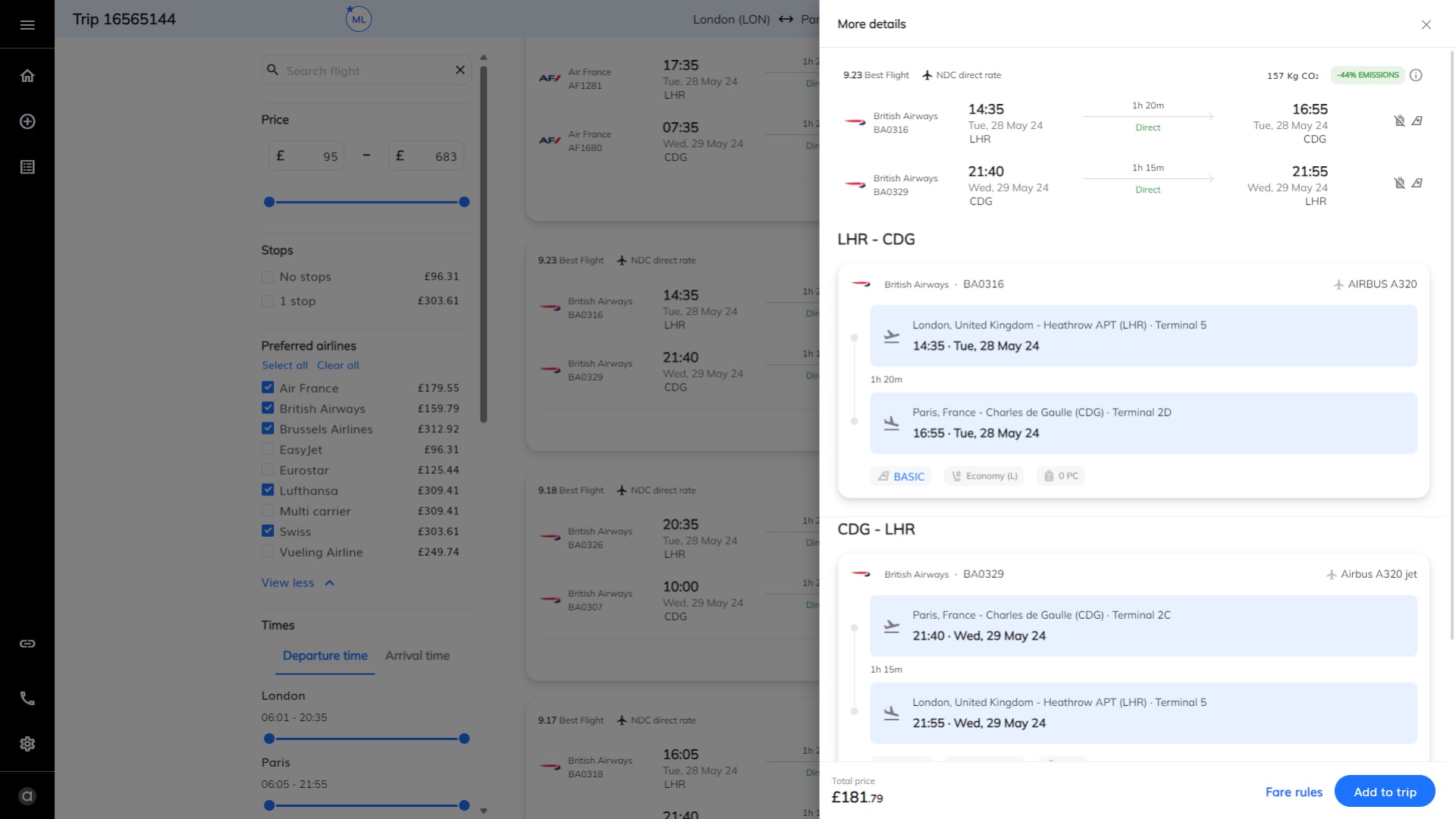Click the departure plane icon for 14:35 LHR
Image resolution: width=1456 pixels, height=819 pixels.
pyautogui.click(x=892, y=336)
